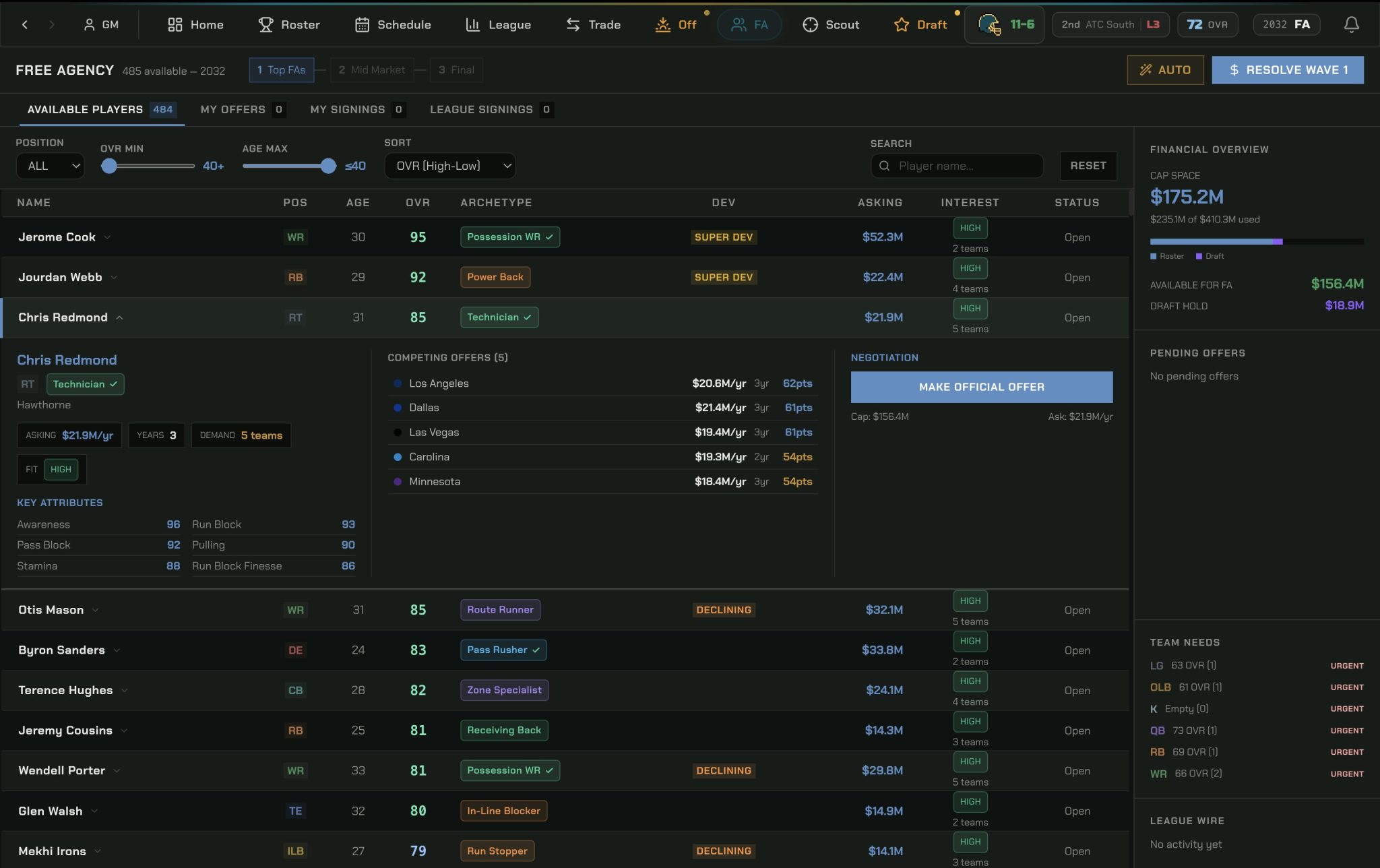The image size is (1380, 868).
Task: Open the Position ALL dropdown
Action: click(51, 166)
